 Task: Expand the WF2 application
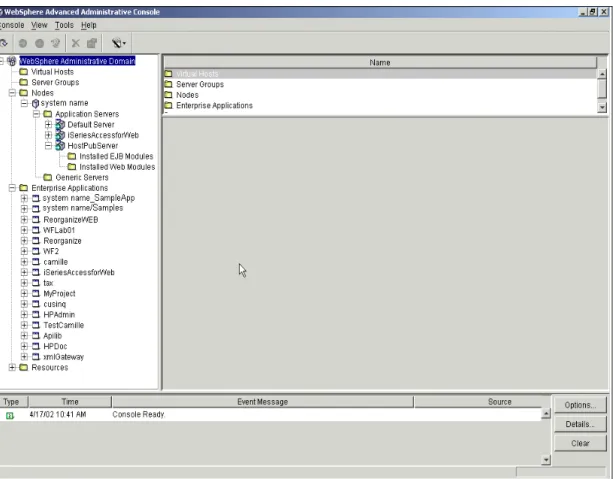(24, 251)
